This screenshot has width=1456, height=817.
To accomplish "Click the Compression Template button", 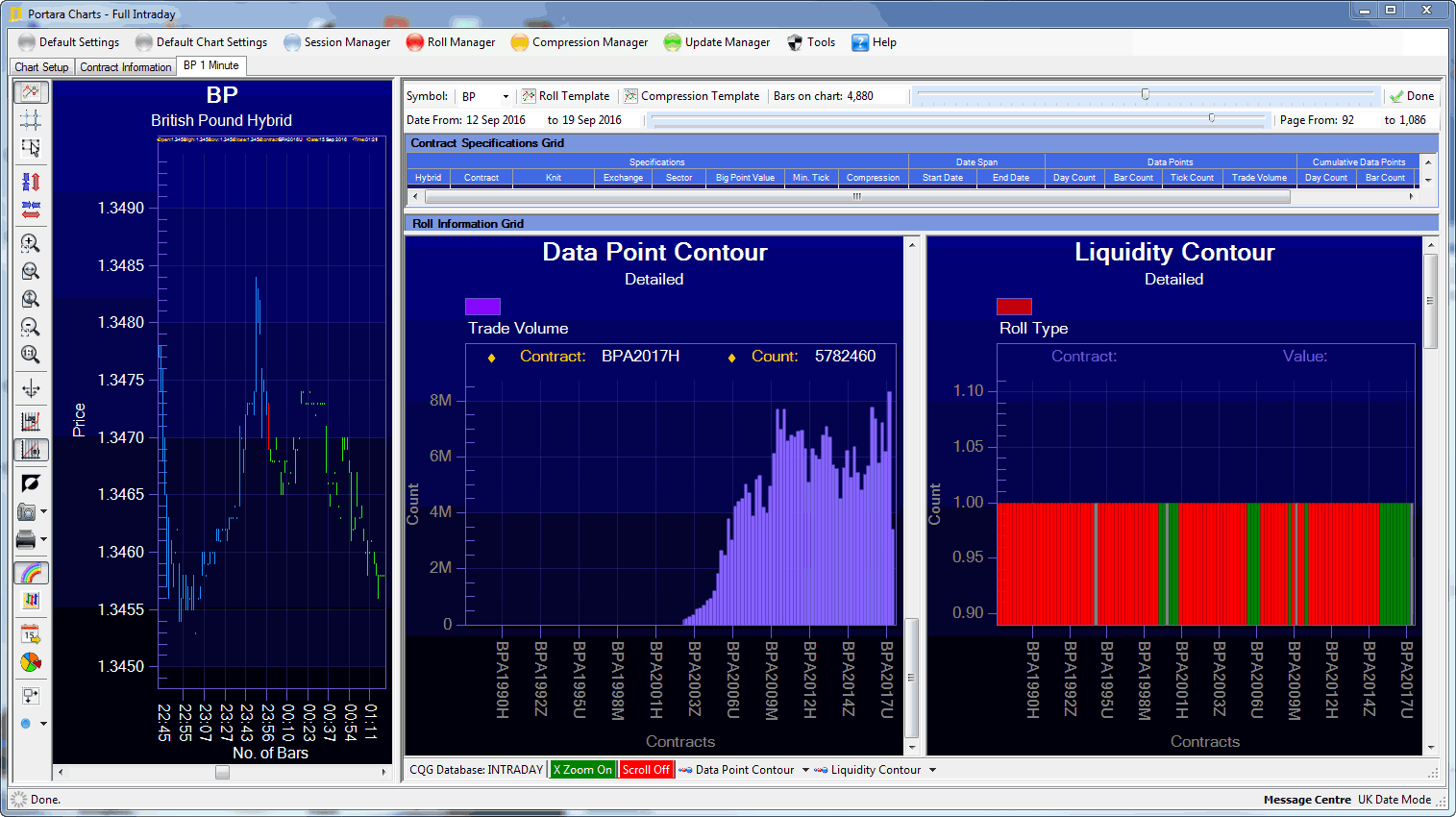I will pyautogui.click(x=691, y=96).
